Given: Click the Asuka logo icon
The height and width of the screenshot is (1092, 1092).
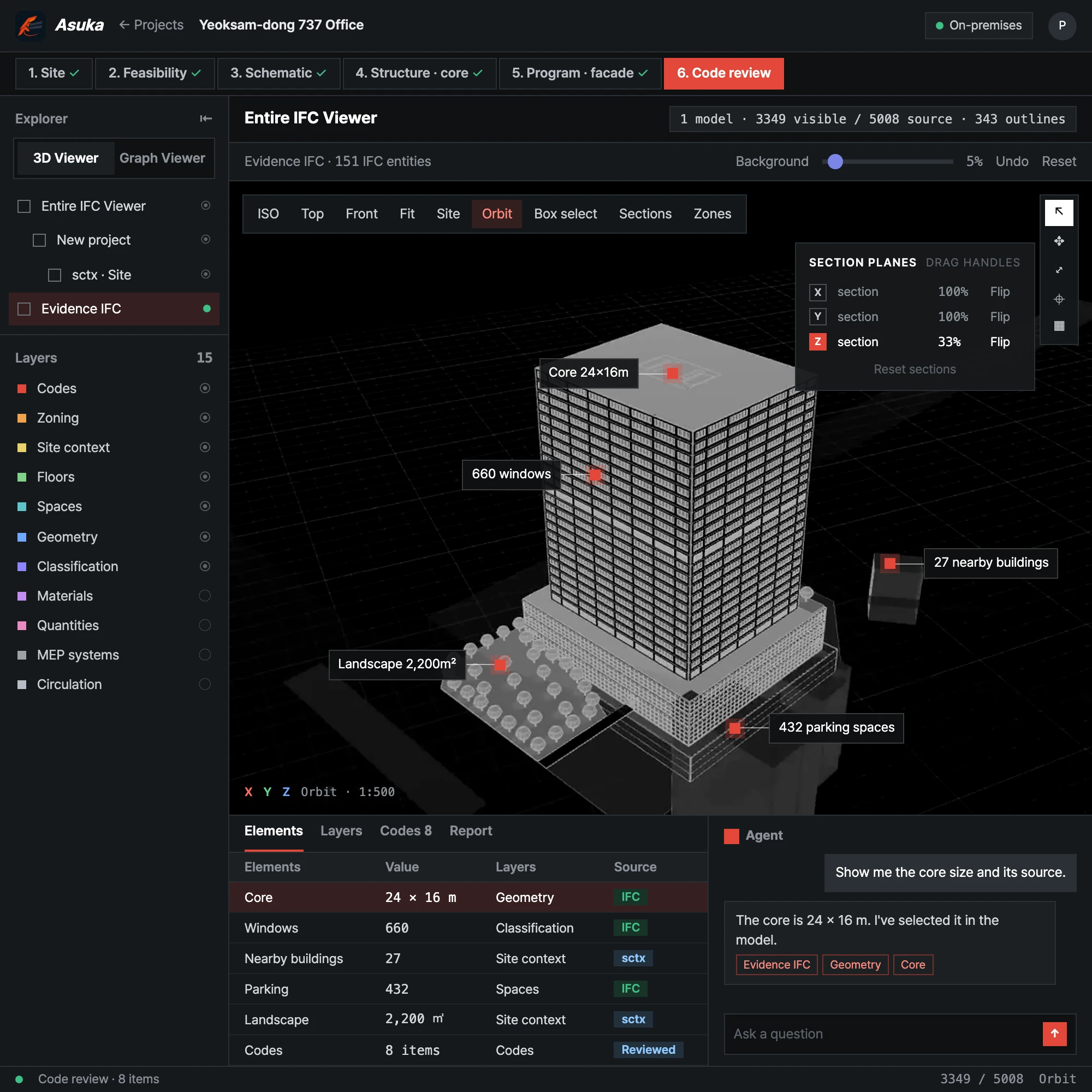Looking at the screenshot, I should (31, 26).
